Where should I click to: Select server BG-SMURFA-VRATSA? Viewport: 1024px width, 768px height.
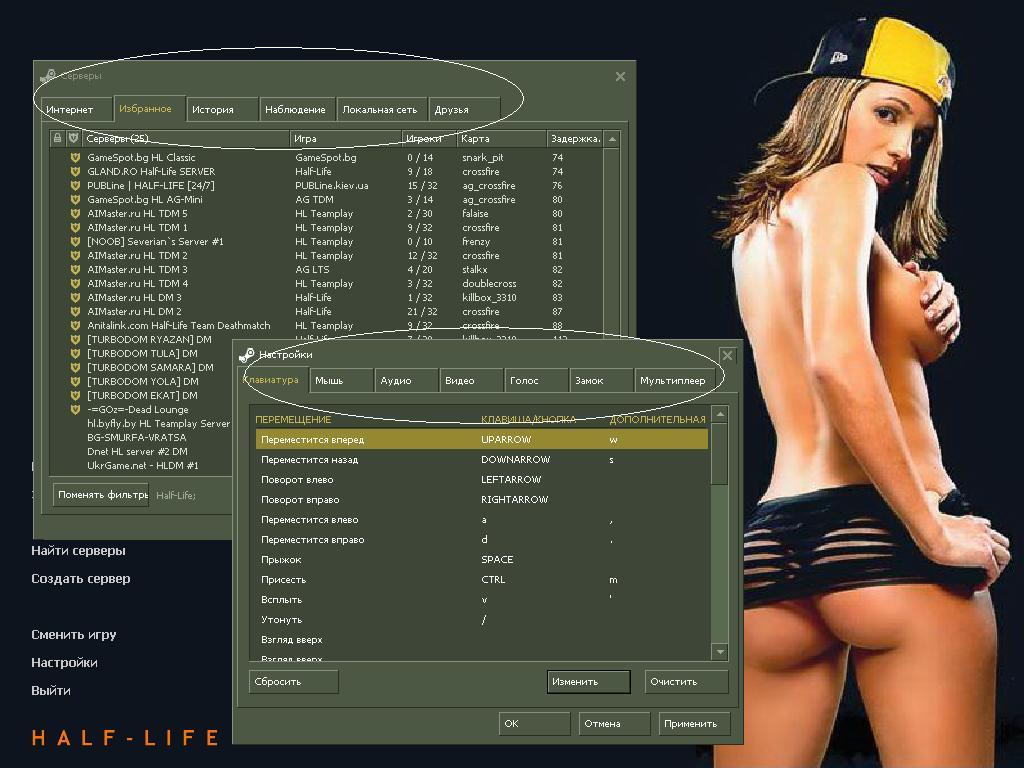[136, 438]
